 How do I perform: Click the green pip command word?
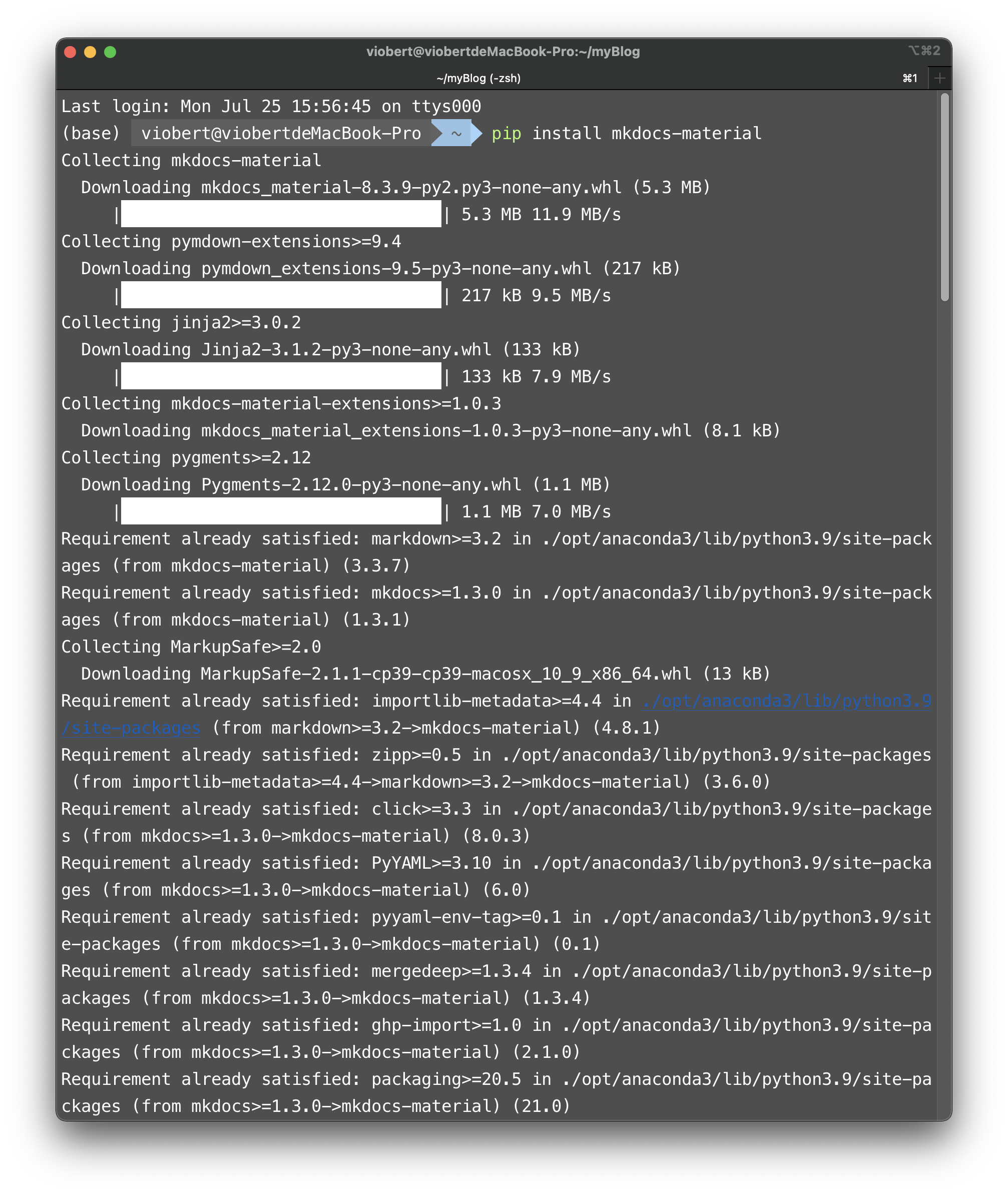(507, 134)
